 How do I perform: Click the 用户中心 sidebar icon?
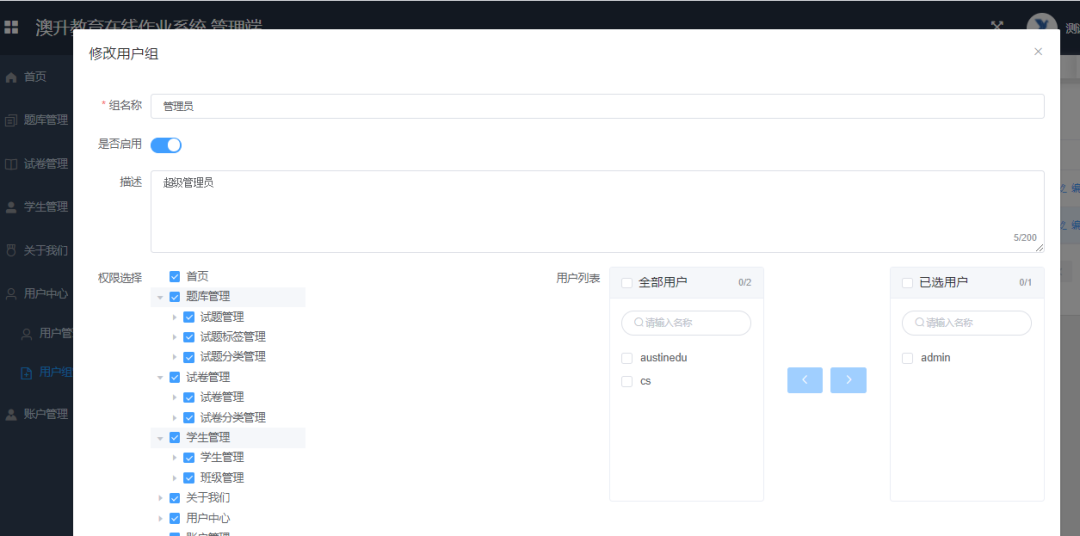tap(10, 293)
